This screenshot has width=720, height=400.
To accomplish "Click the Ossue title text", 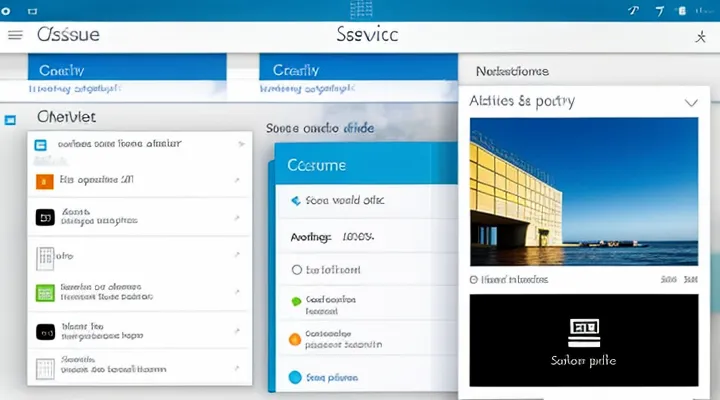I will point(68,35).
